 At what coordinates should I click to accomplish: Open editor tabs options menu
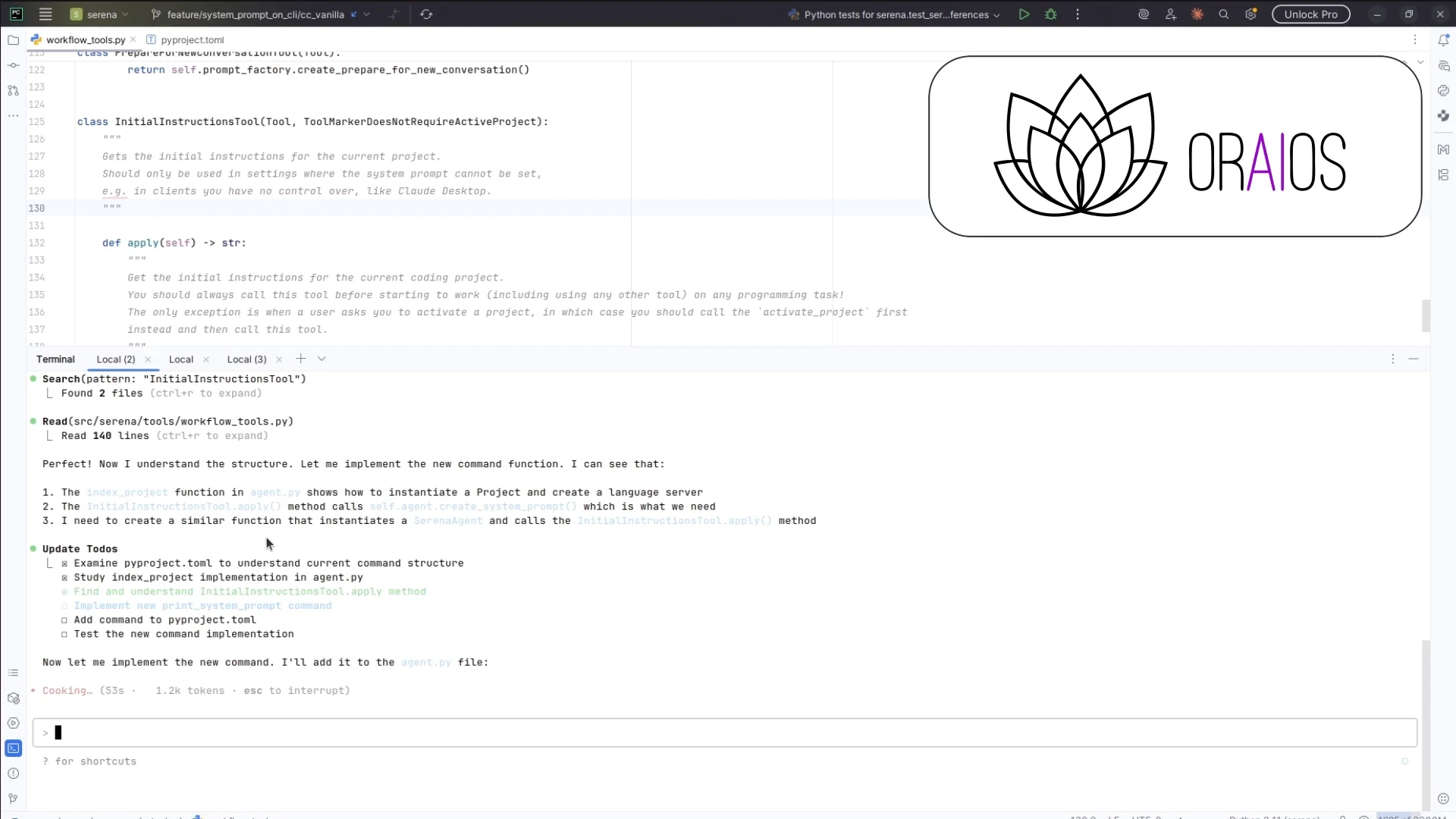click(x=1415, y=39)
